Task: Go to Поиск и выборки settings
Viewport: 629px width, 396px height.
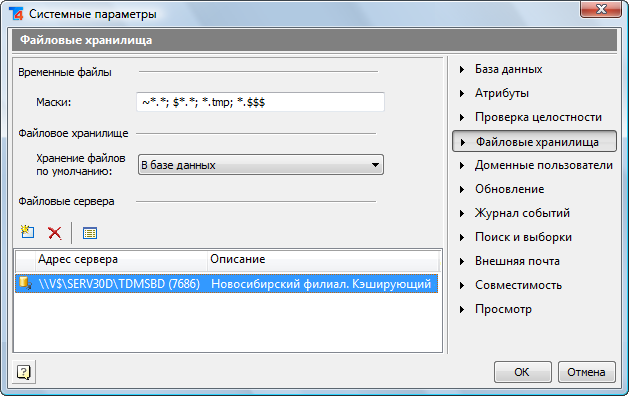Action: point(523,237)
